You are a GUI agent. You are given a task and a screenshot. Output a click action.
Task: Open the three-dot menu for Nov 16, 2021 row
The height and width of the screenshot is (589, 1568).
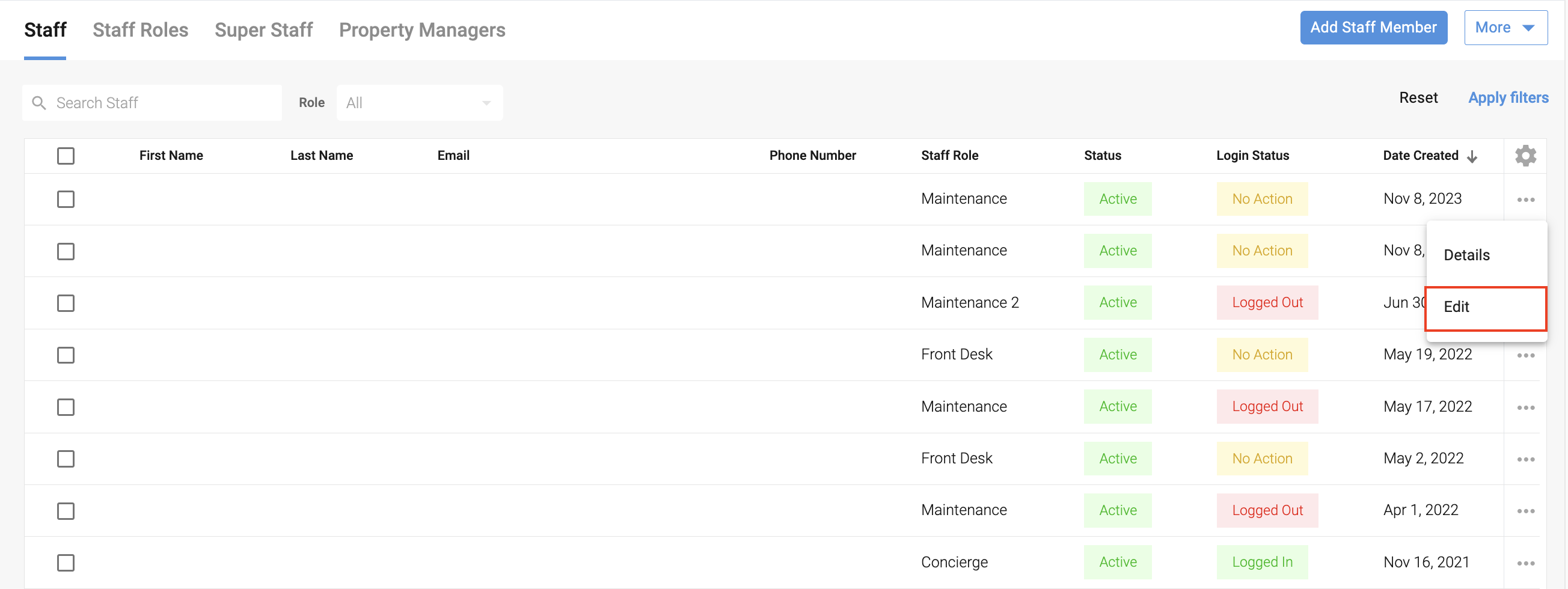(x=1525, y=563)
